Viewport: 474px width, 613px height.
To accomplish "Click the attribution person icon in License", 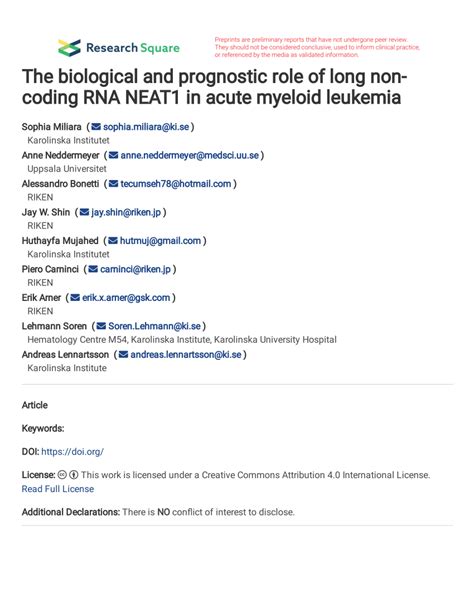I will 74,475.
